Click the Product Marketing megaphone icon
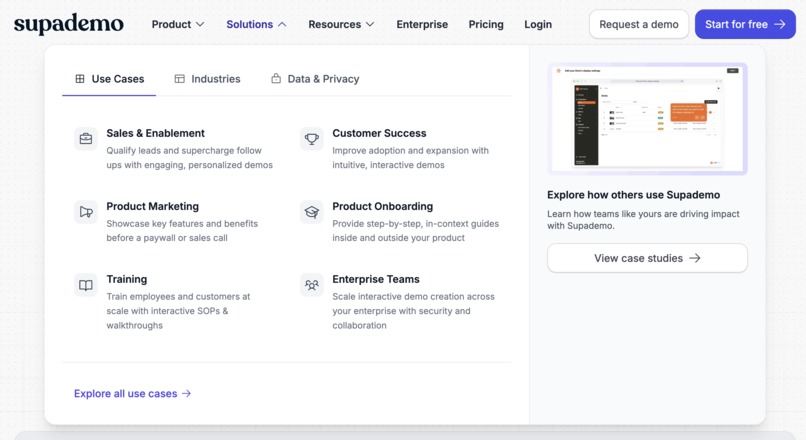 [86, 212]
